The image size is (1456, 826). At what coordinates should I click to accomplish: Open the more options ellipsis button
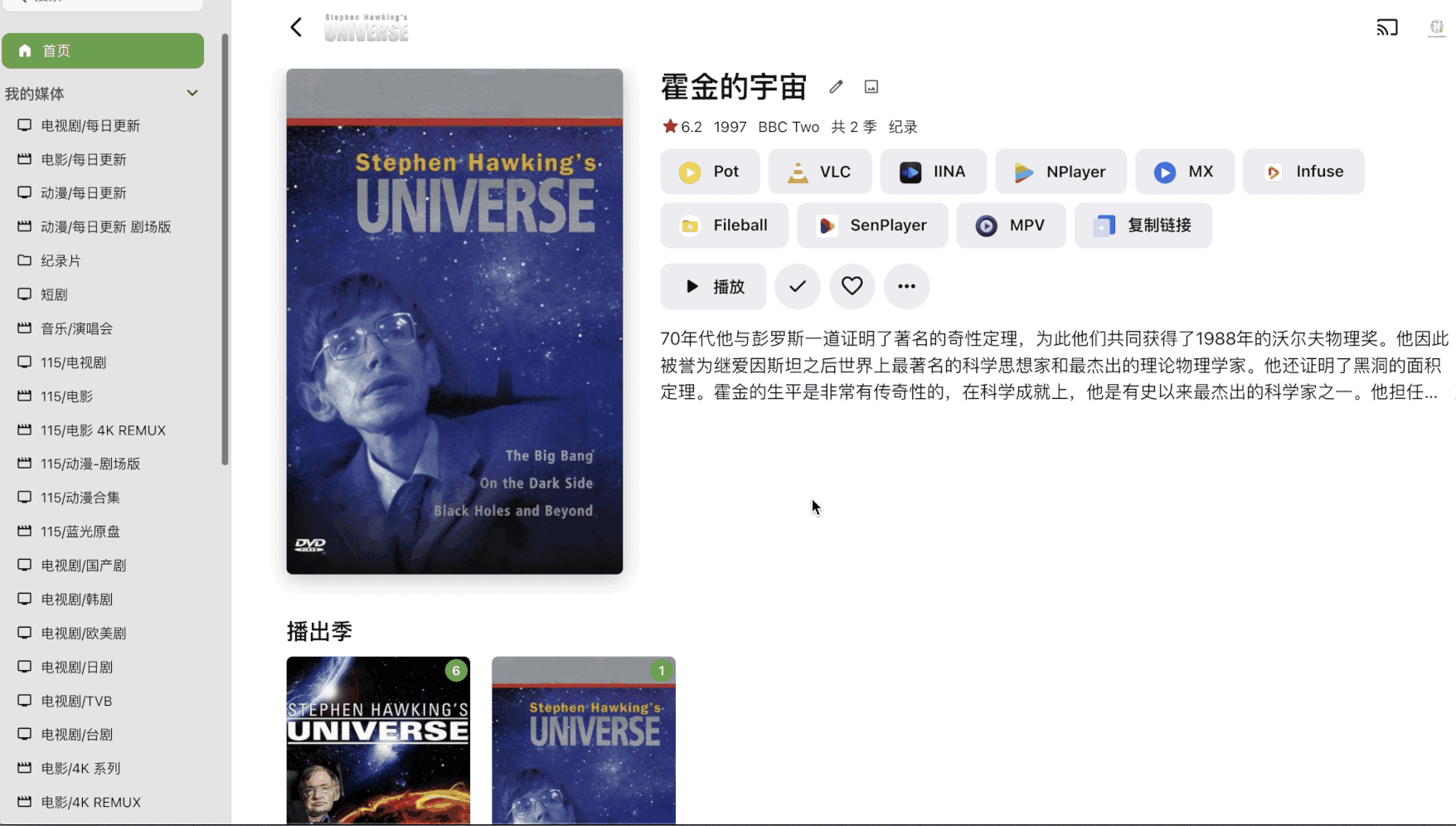pyautogui.click(x=906, y=286)
